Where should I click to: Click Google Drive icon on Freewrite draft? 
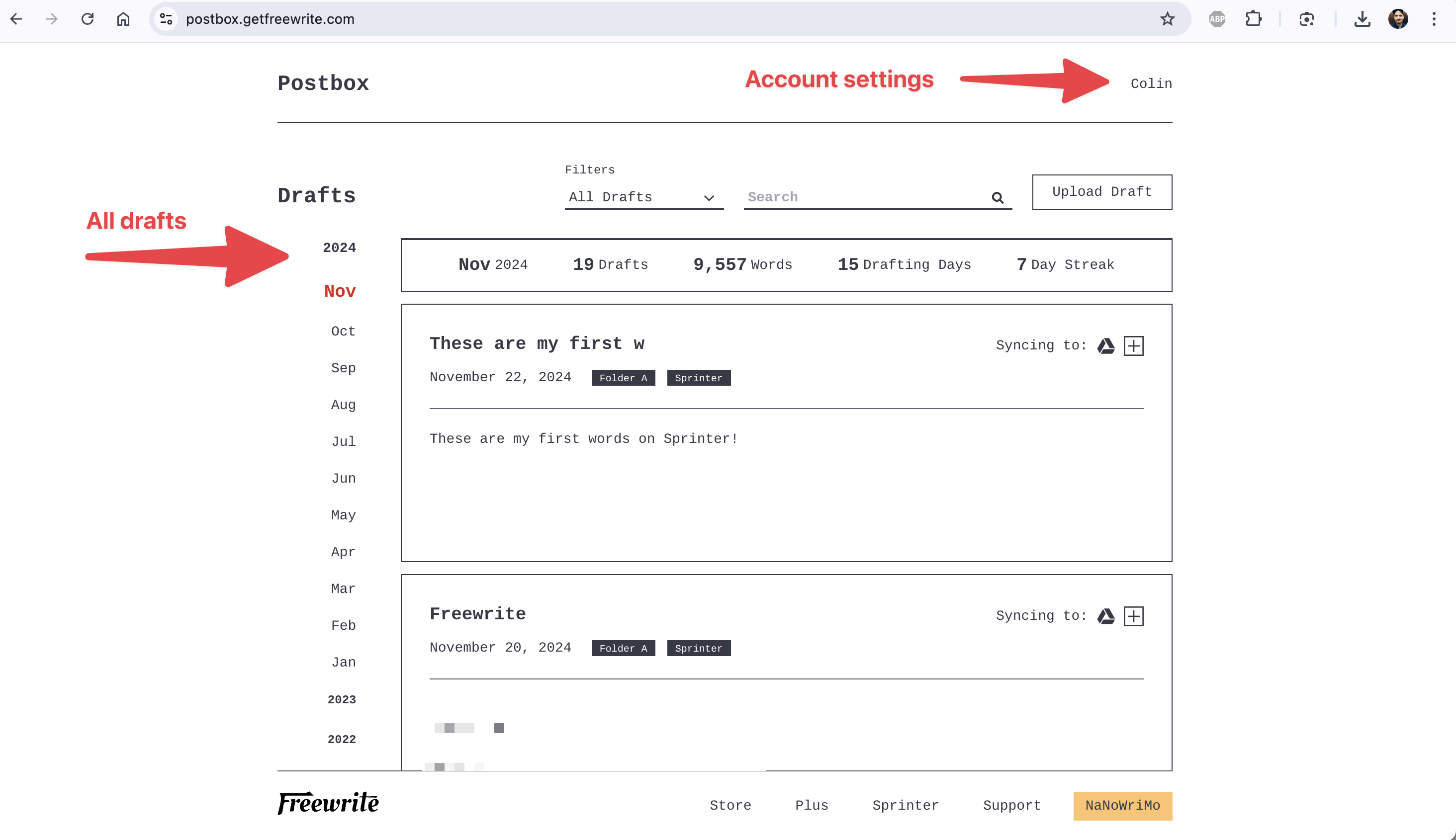(1106, 616)
